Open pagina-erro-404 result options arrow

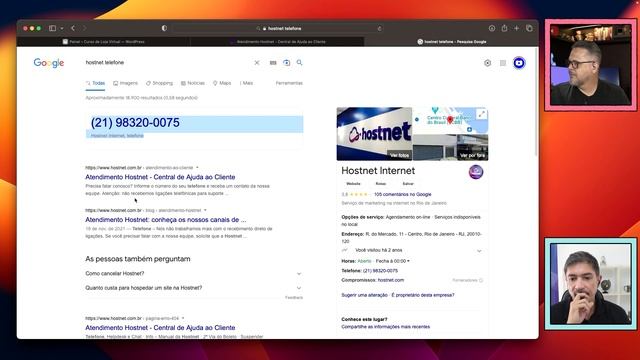[183, 318]
